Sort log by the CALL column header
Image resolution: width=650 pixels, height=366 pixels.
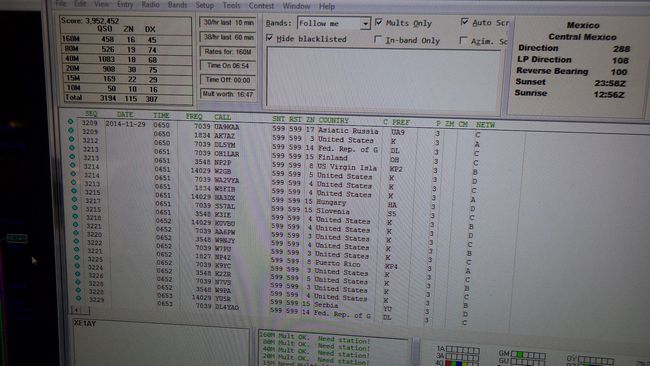[223, 117]
